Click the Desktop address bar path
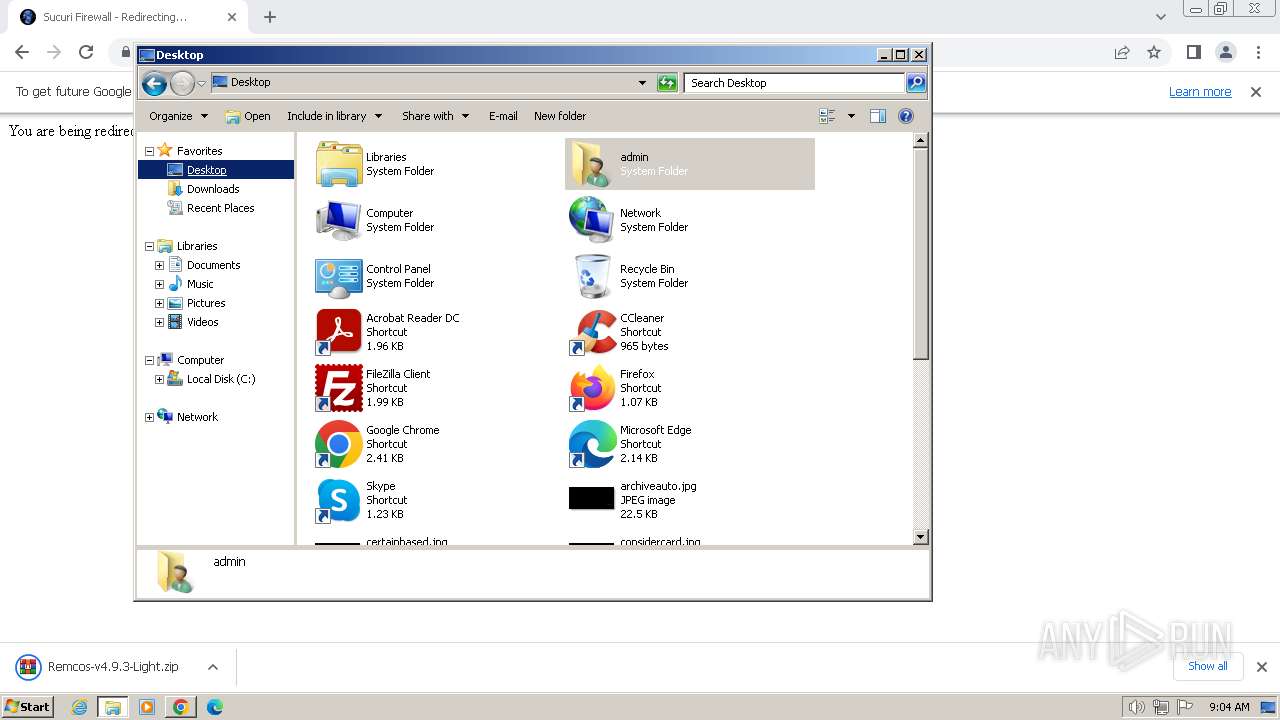The height and width of the screenshot is (720, 1280). (x=250, y=82)
